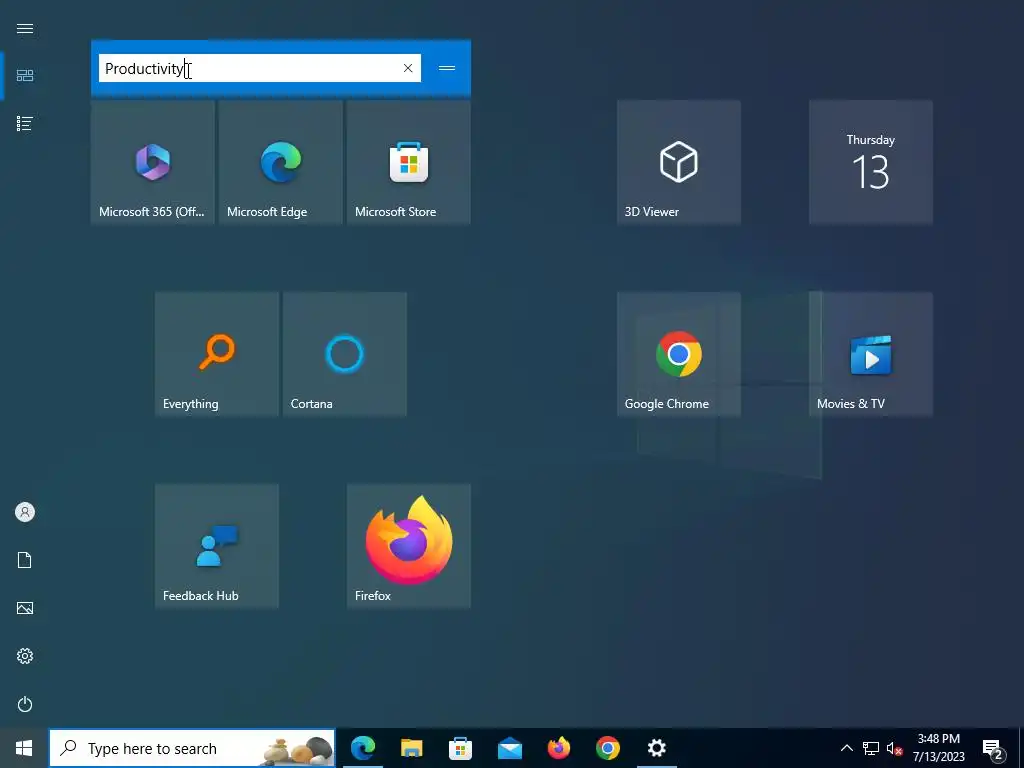Open Pictures from Start sidebar

pyautogui.click(x=25, y=608)
